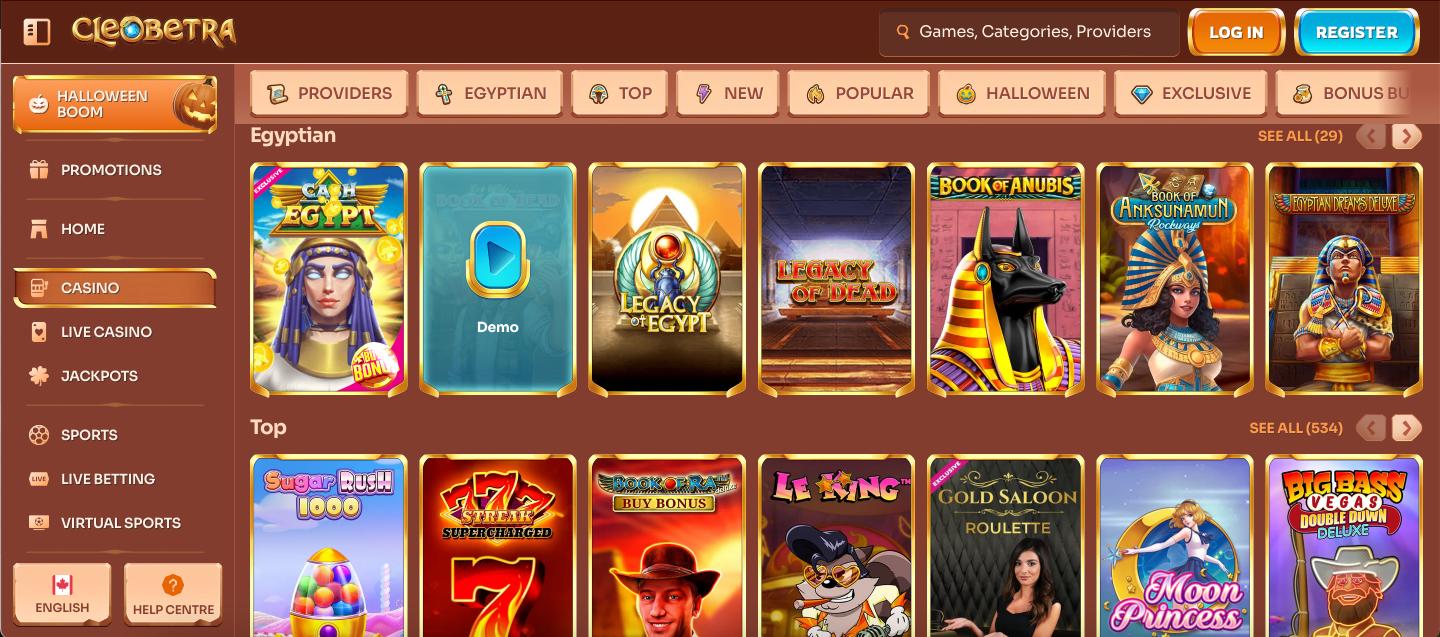Click the soccer ball icon for Sports

[x=39, y=435]
